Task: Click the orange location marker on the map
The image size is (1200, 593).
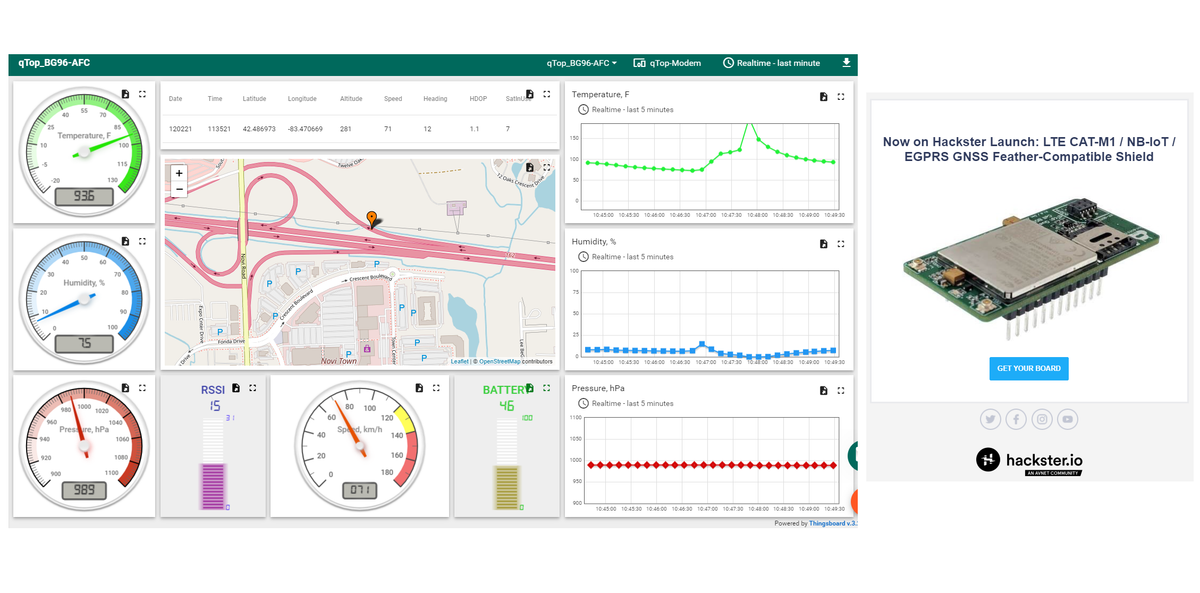Action: (x=371, y=218)
